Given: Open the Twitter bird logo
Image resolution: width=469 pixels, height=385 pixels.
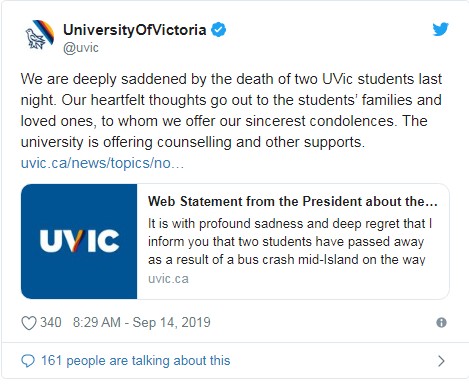Looking at the screenshot, I should point(440,29).
